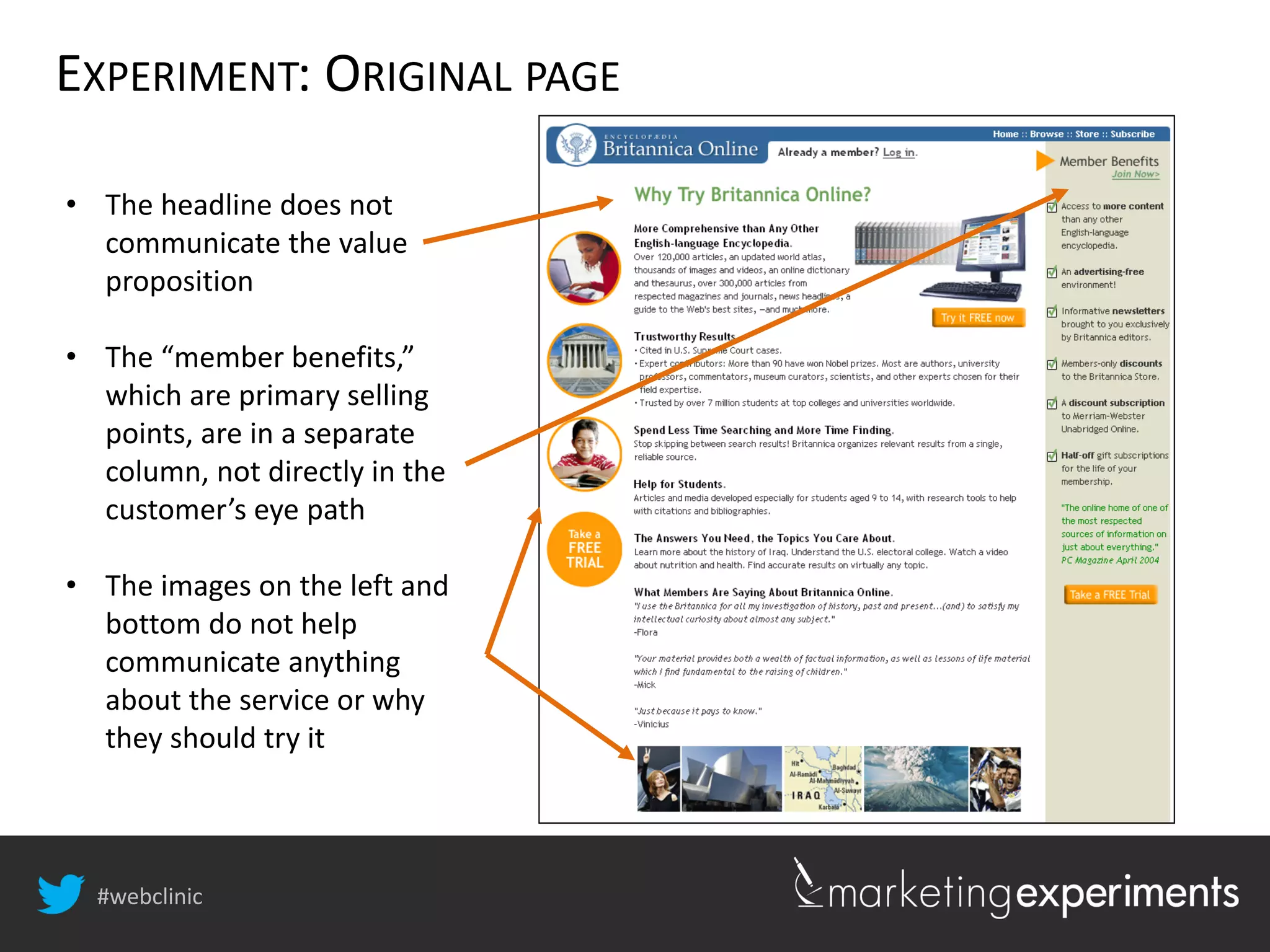Image resolution: width=1270 pixels, height=952 pixels.
Task: Click the soccer players thumbnail
Action: [x=995, y=779]
